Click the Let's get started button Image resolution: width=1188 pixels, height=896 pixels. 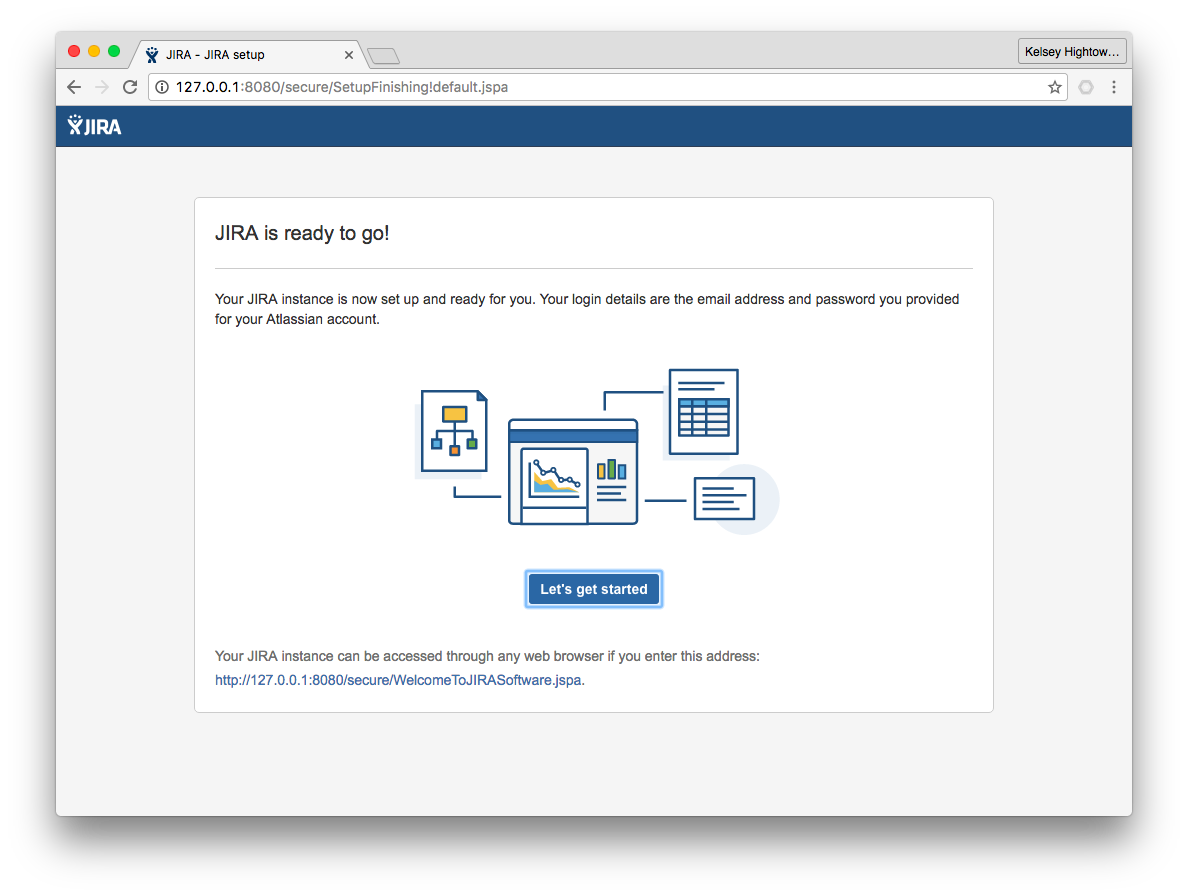(x=594, y=588)
